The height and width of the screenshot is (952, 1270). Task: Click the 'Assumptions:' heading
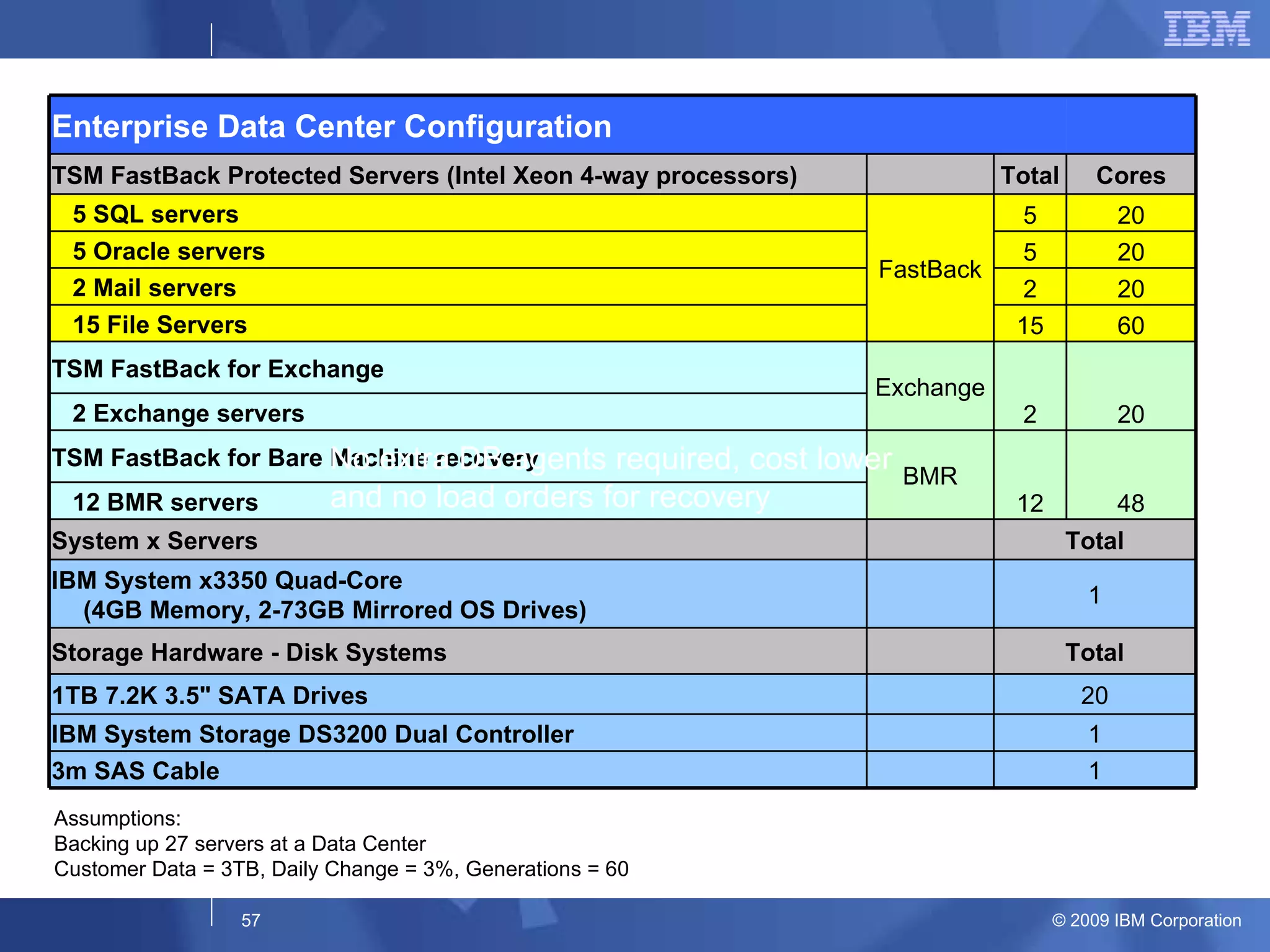[118, 819]
